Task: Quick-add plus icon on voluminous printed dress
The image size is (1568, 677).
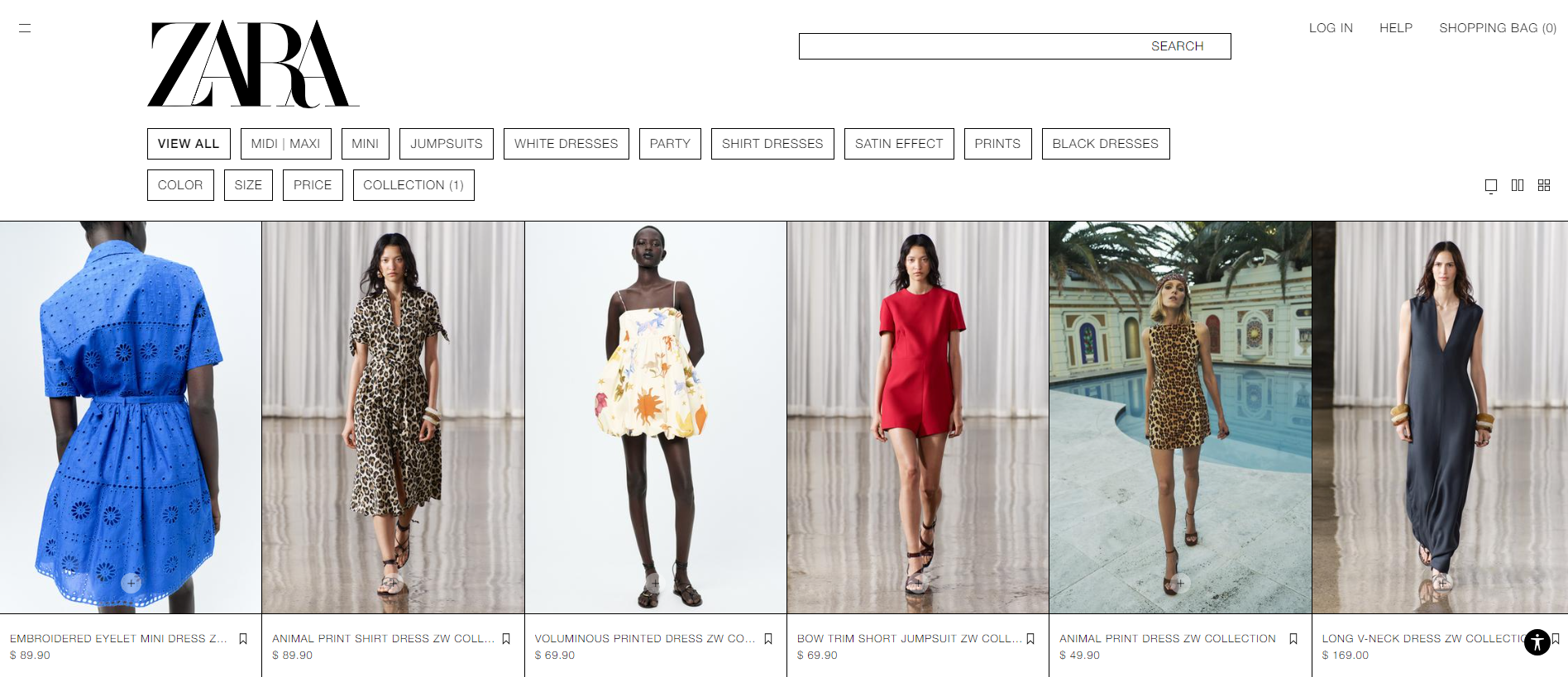Action: click(x=656, y=583)
